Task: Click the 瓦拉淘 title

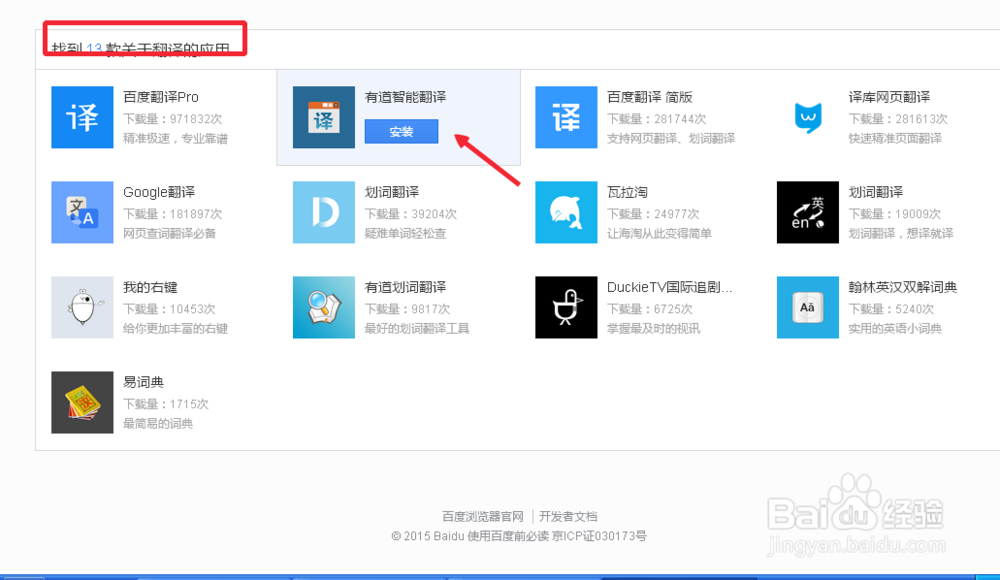Action: (628, 192)
